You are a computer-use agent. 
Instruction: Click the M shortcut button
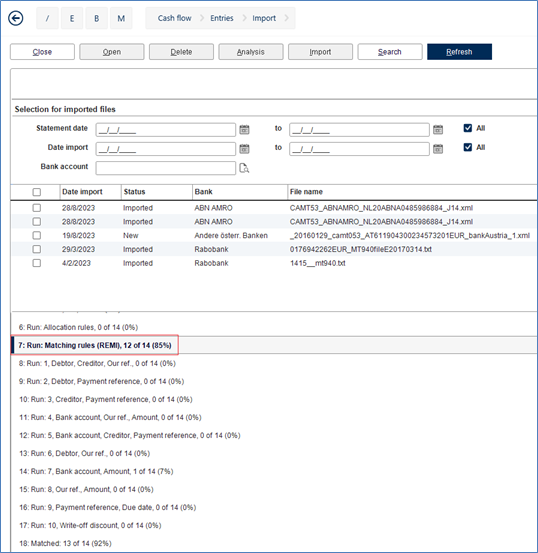click(x=121, y=18)
